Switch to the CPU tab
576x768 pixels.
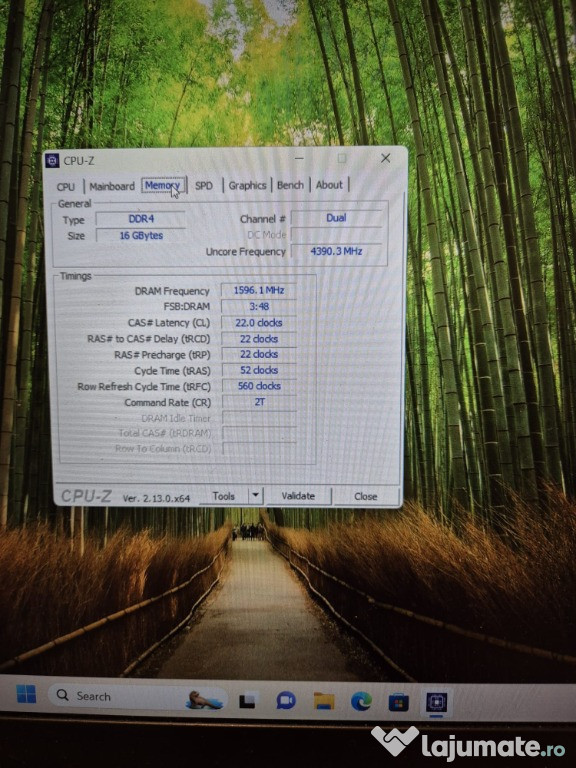66,187
